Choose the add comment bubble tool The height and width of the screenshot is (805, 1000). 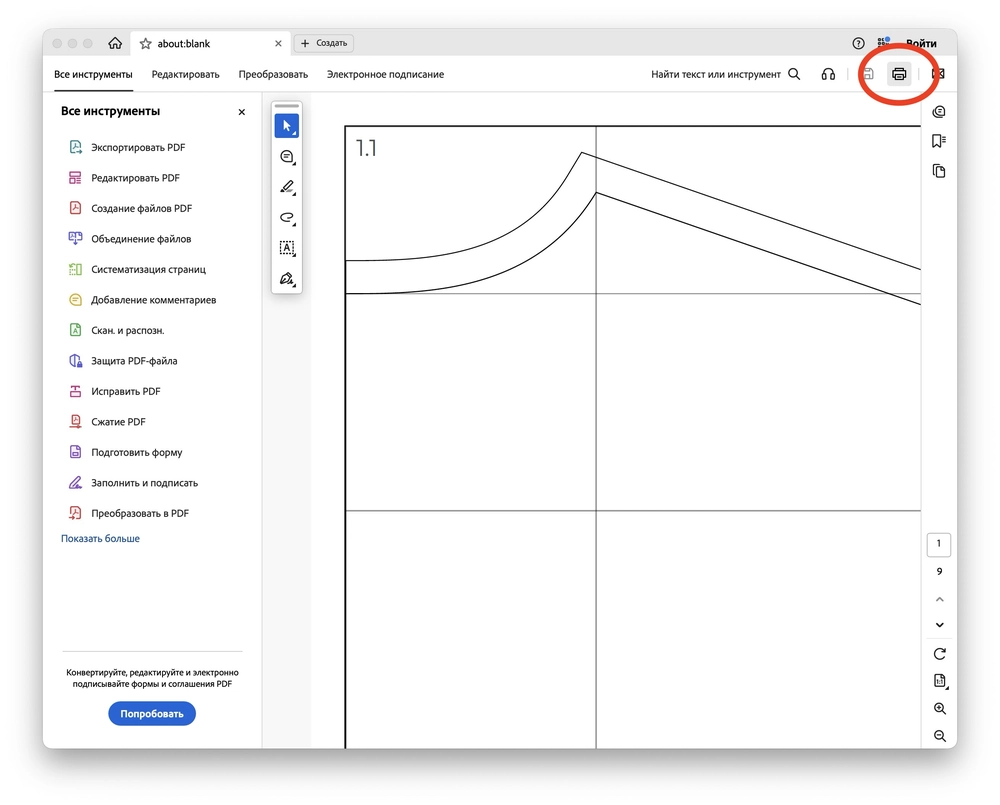[x=287, y=157]
